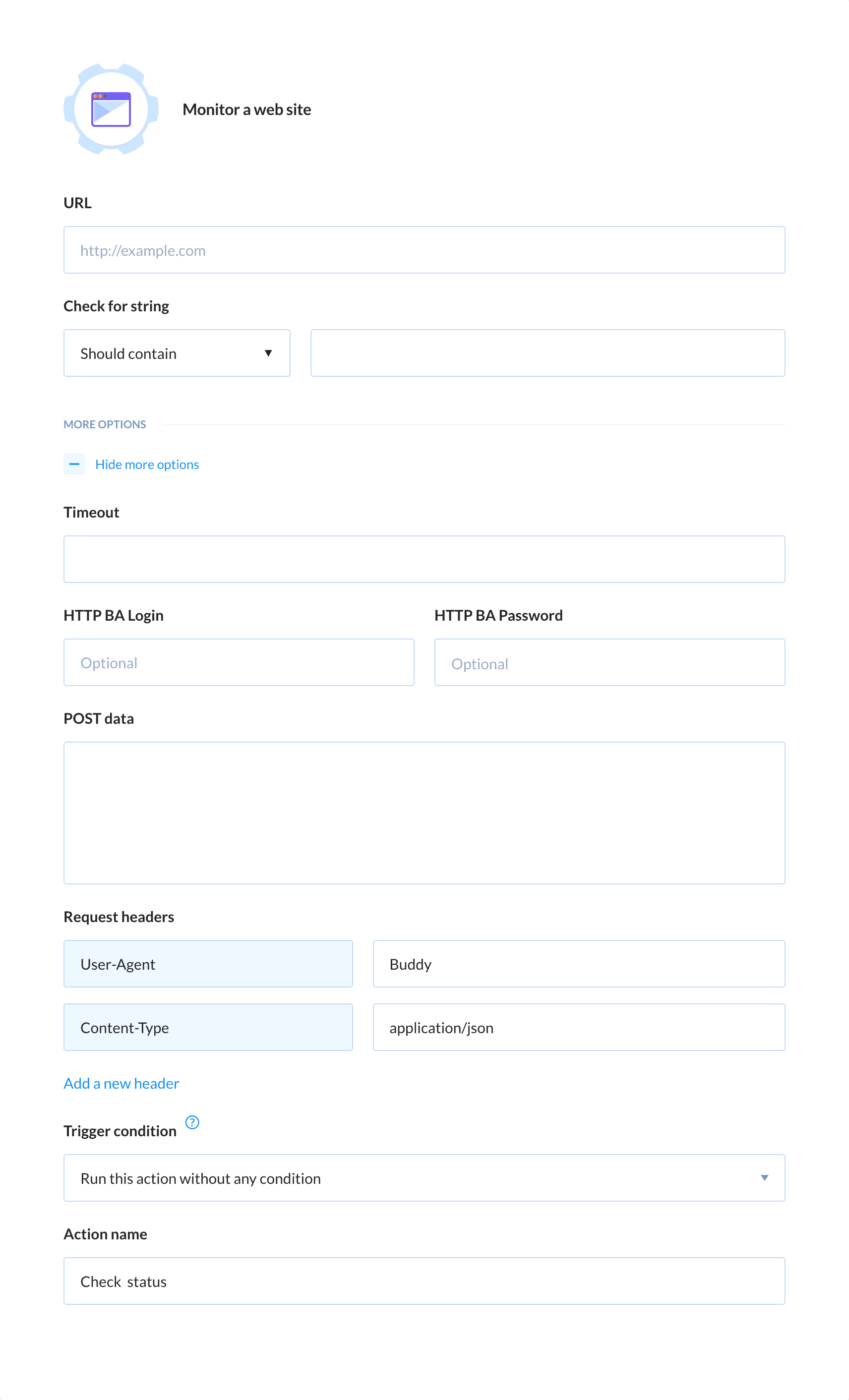Click the HTTP BA Password field
The height and width of the screenshot is (1400, 849).
(x=609, y=662)
